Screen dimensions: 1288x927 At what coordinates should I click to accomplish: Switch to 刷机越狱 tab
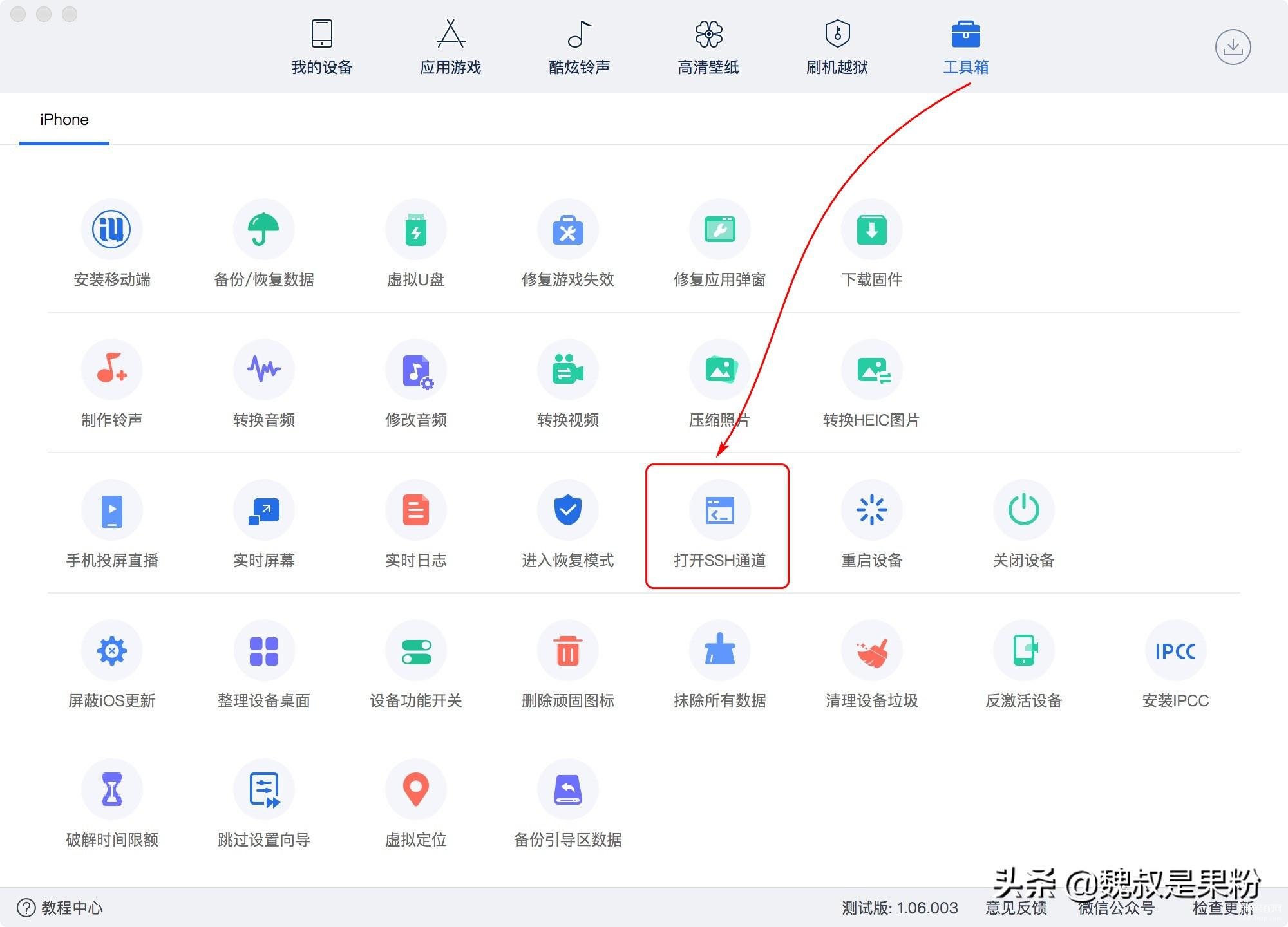[x=837, y=48]
